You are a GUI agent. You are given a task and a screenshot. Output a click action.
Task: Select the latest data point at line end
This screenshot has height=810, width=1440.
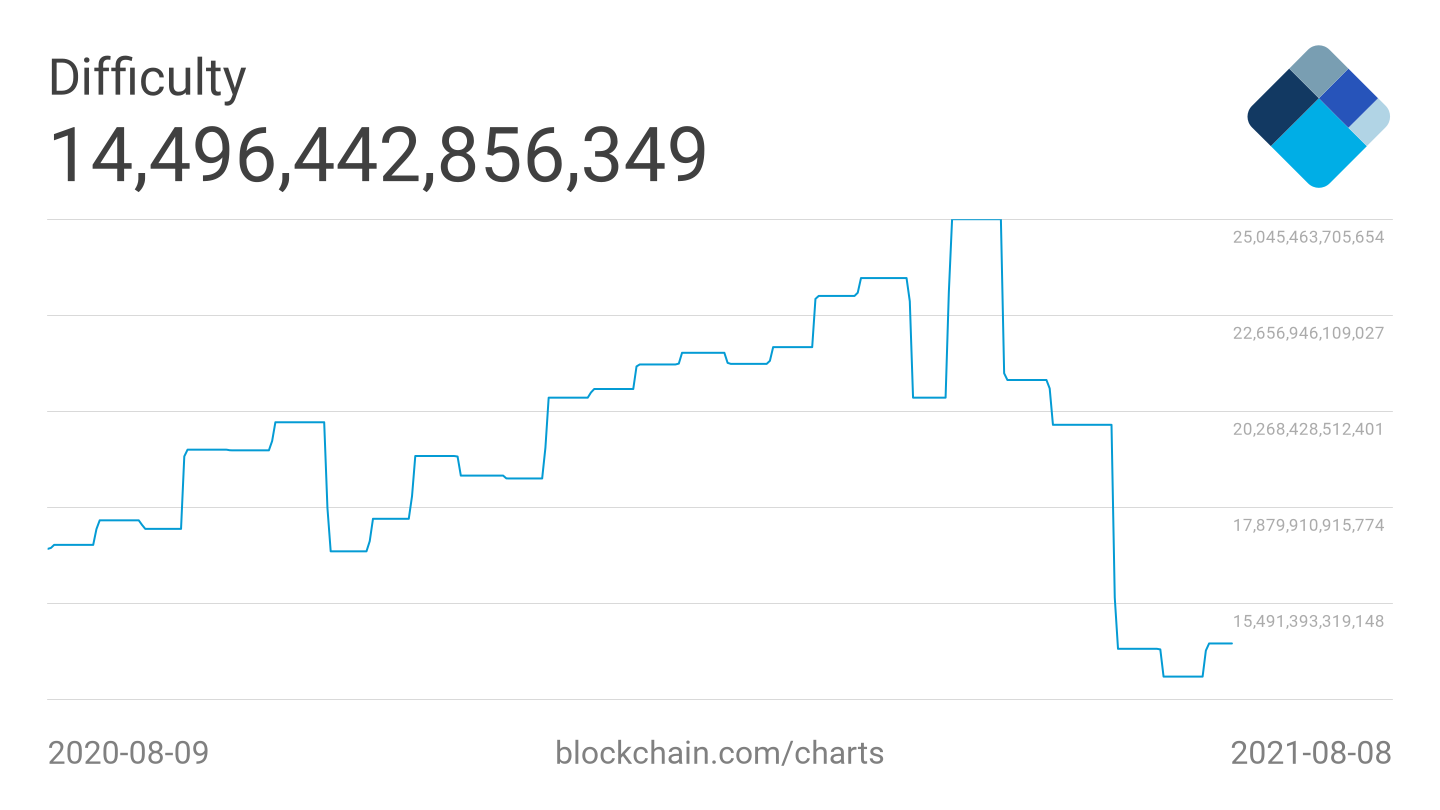pyautogui.click(x=1231, y=643)
